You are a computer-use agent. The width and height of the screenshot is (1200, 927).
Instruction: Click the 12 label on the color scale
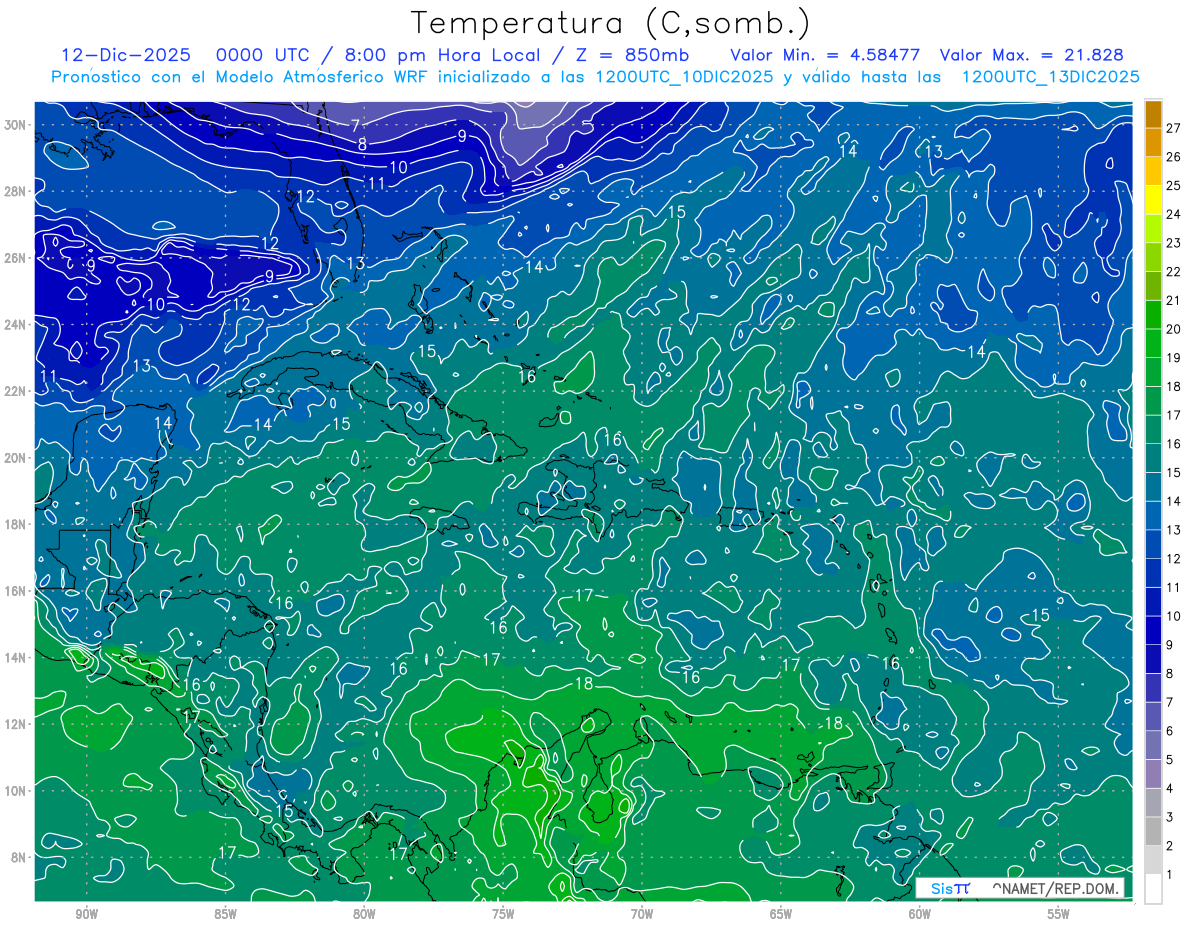pos(1174,558)
